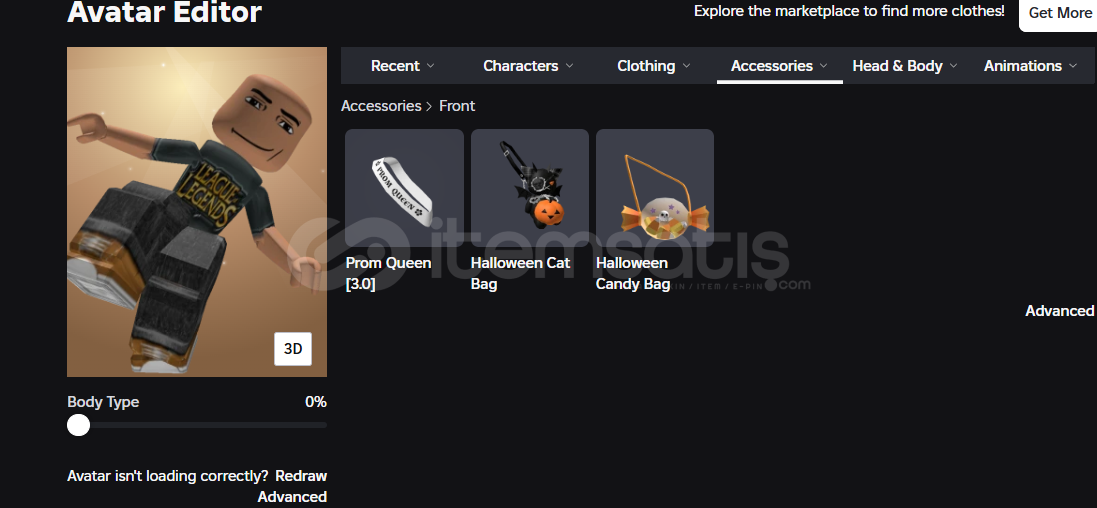The width and height of the screenshot is (1097, 508).
Task: Switch to the Clothing tab
Action: [x=646, y=66]
